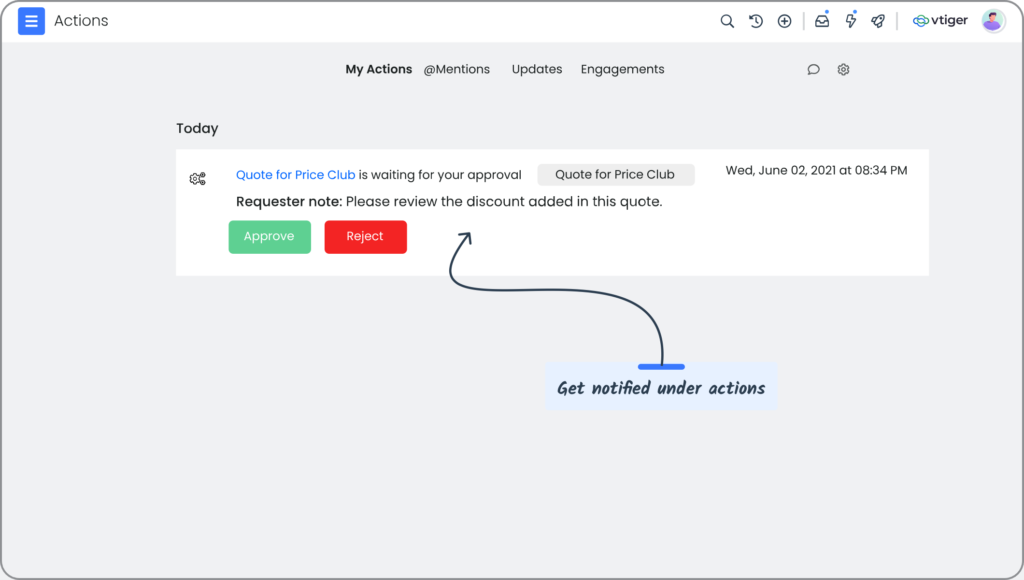Viewport: 1024px width, 580px height.
Task: Click the Today section heading
Action: 197,128
